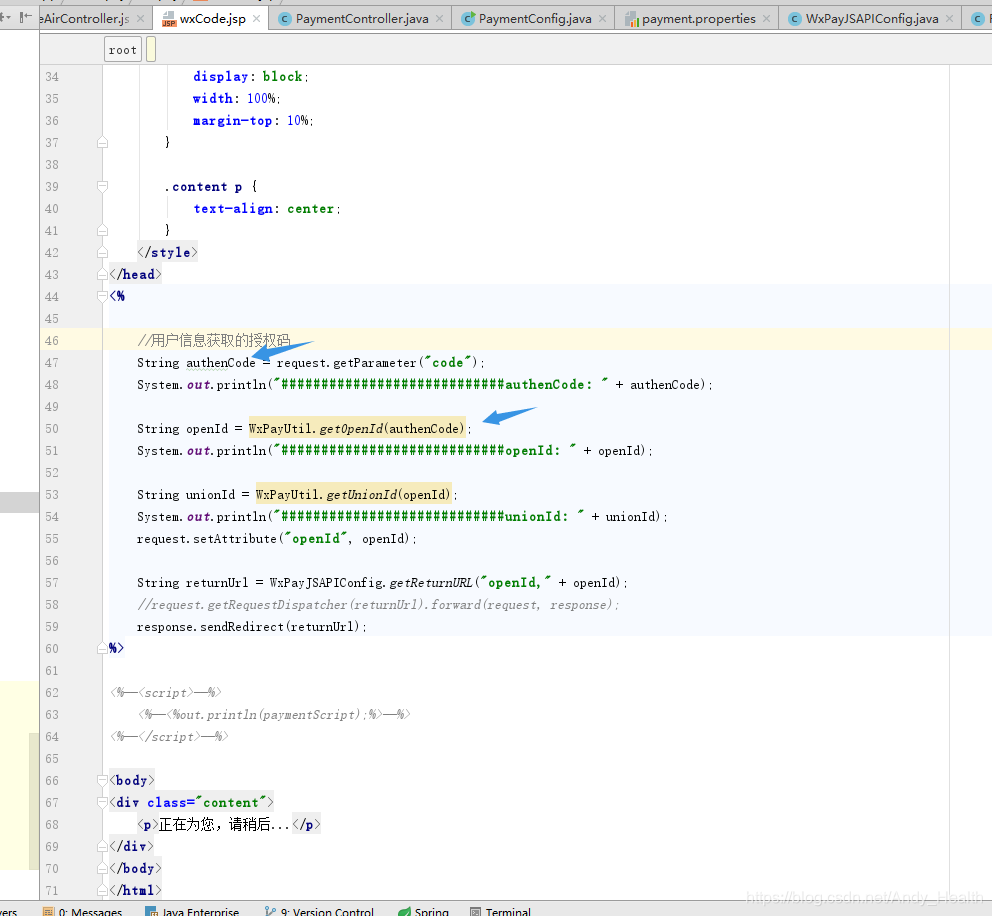Collapse the body tag fold at line 66

(102, 781)
